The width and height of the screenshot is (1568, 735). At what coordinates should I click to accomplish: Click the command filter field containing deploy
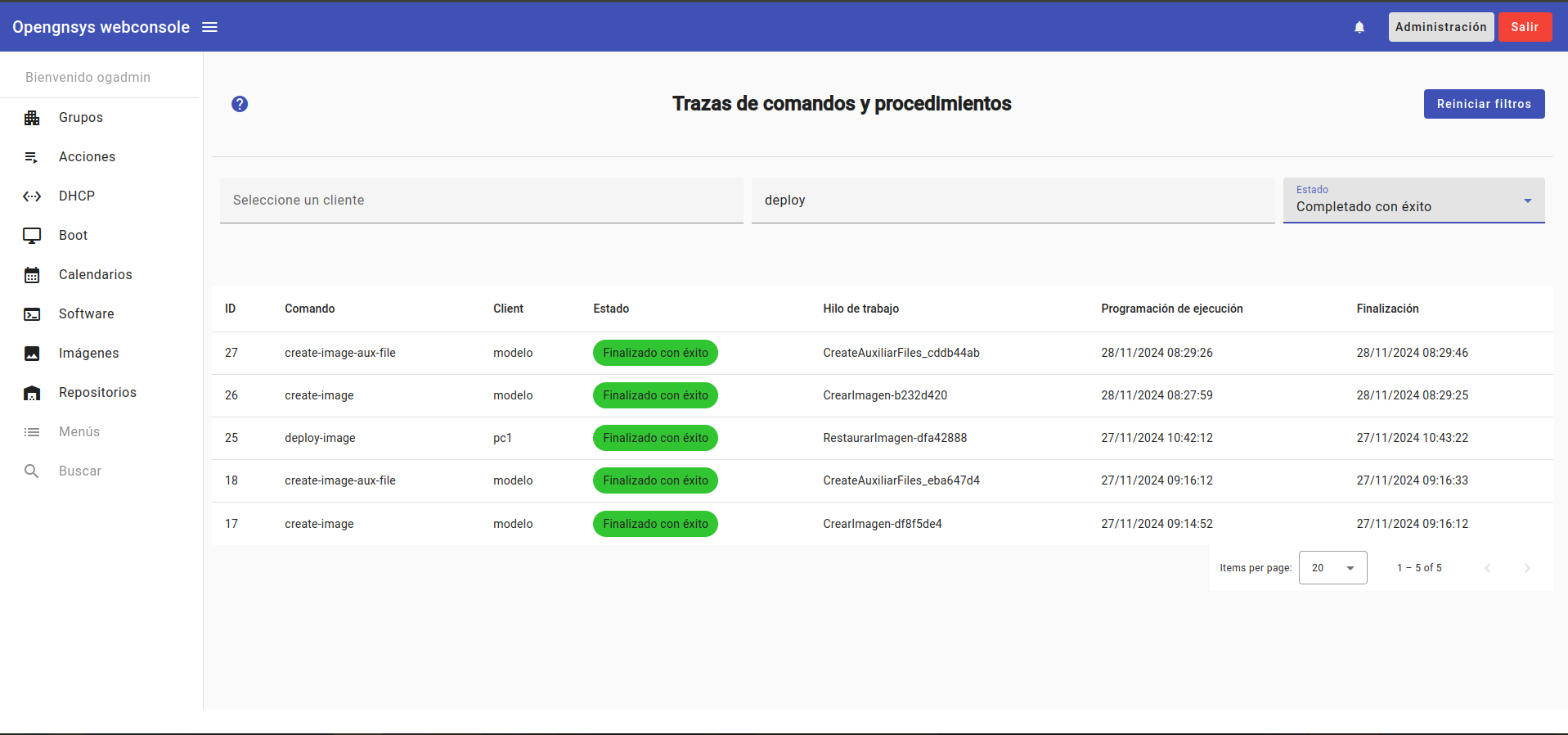[1012, 201]
